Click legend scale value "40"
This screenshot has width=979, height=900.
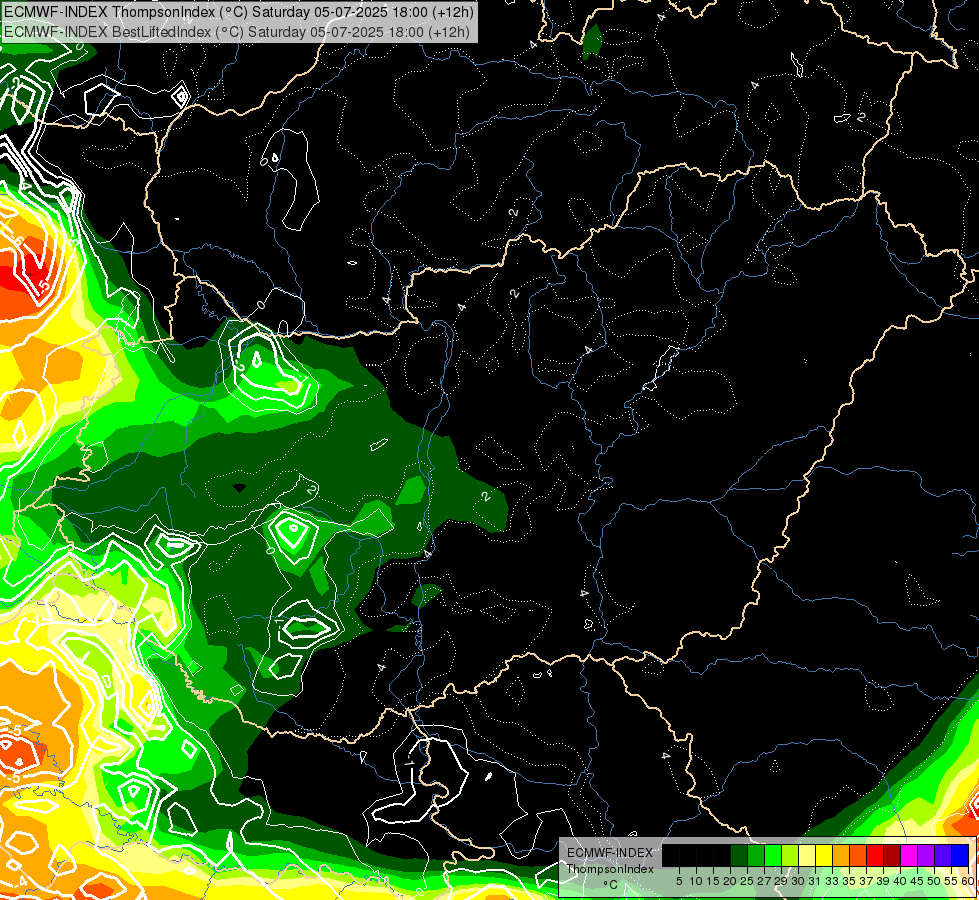900,881
